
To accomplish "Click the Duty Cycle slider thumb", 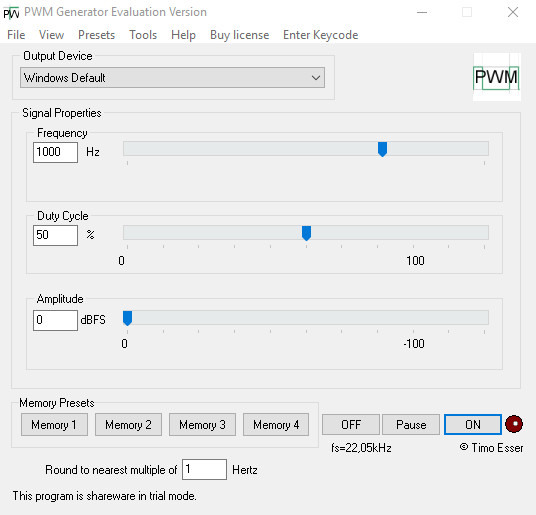I will click(x=306, y=233).
